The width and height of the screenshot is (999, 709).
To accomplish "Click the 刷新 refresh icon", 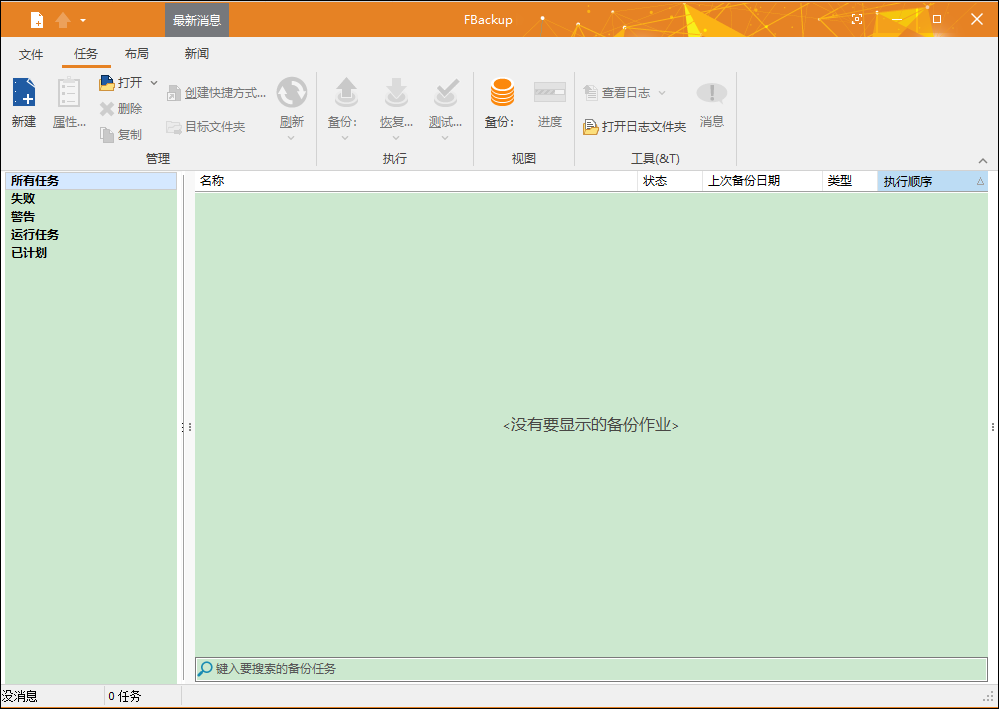I will (x=292, y=92).
